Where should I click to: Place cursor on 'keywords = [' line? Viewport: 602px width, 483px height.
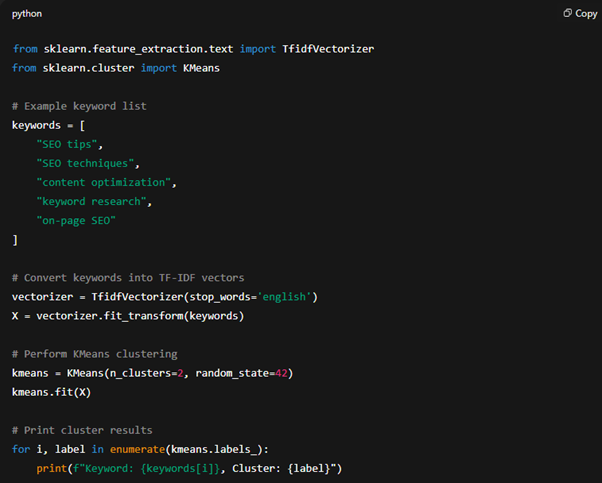[48, 125]
